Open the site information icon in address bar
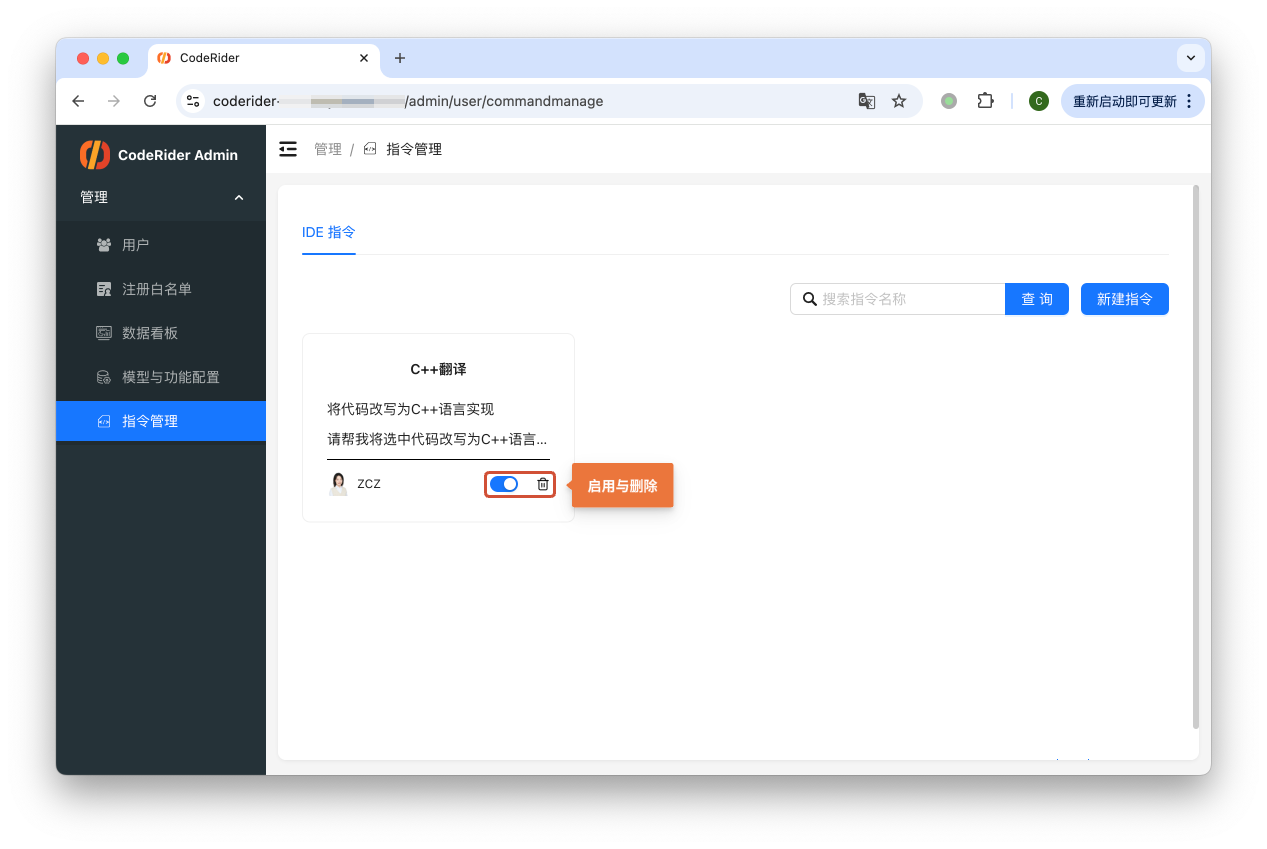The image size is (1267, 849). [x=194, y=101]
